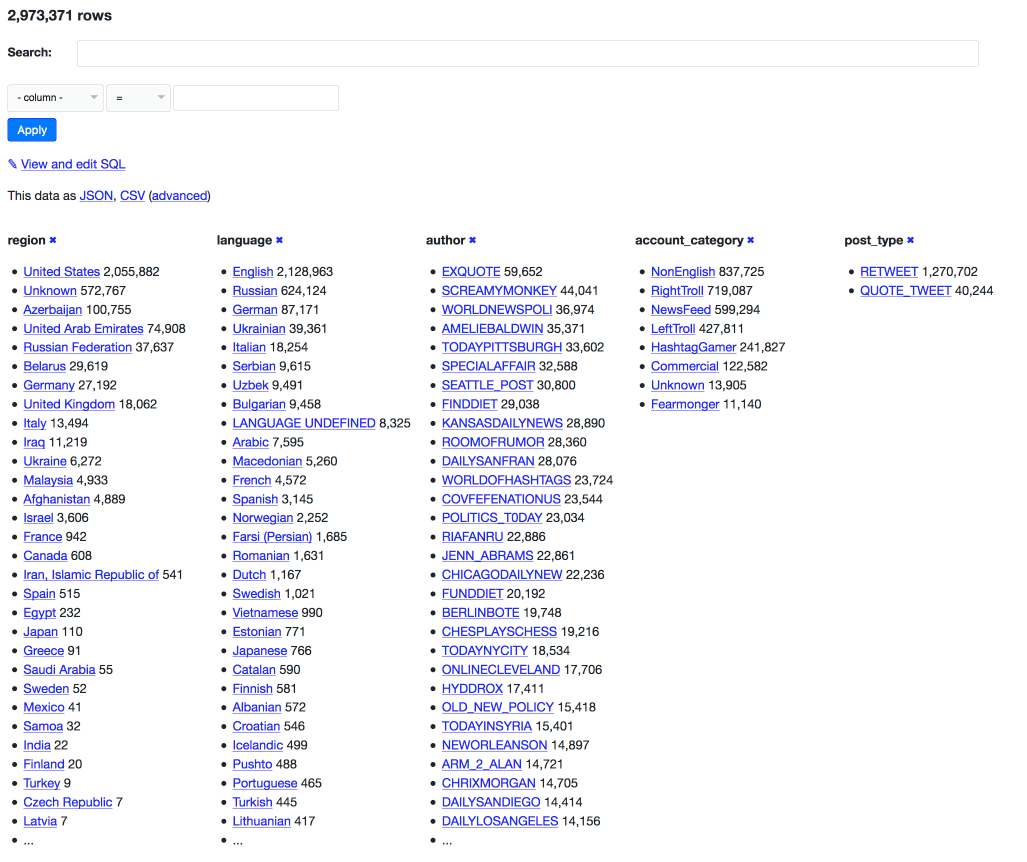Remove the region facet with its x icon
Viewport: 1027px width, 862px height.
53,240
